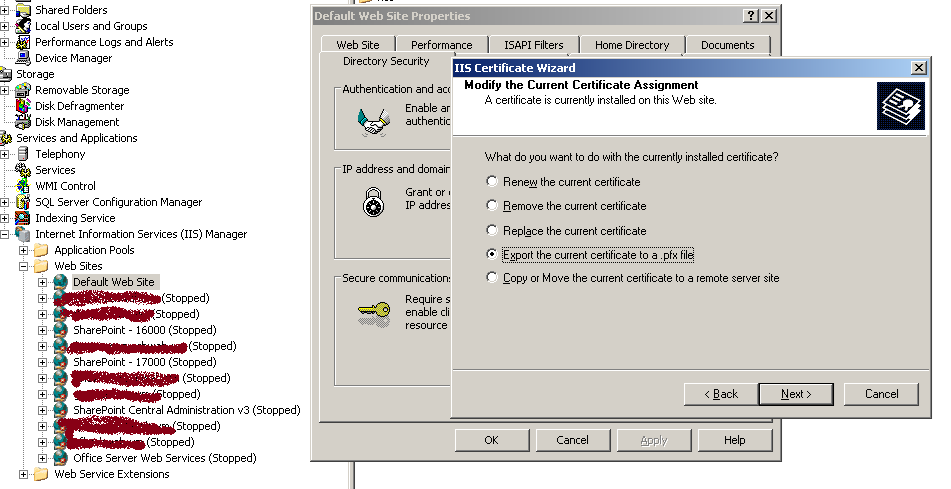Click the SQL Server Configuration Manager icon

coord(22,202)
